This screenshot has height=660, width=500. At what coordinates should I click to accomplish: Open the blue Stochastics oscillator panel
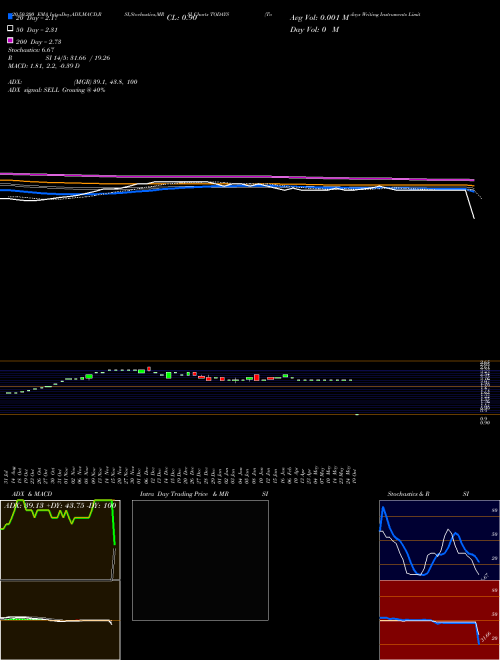(439, 540)
